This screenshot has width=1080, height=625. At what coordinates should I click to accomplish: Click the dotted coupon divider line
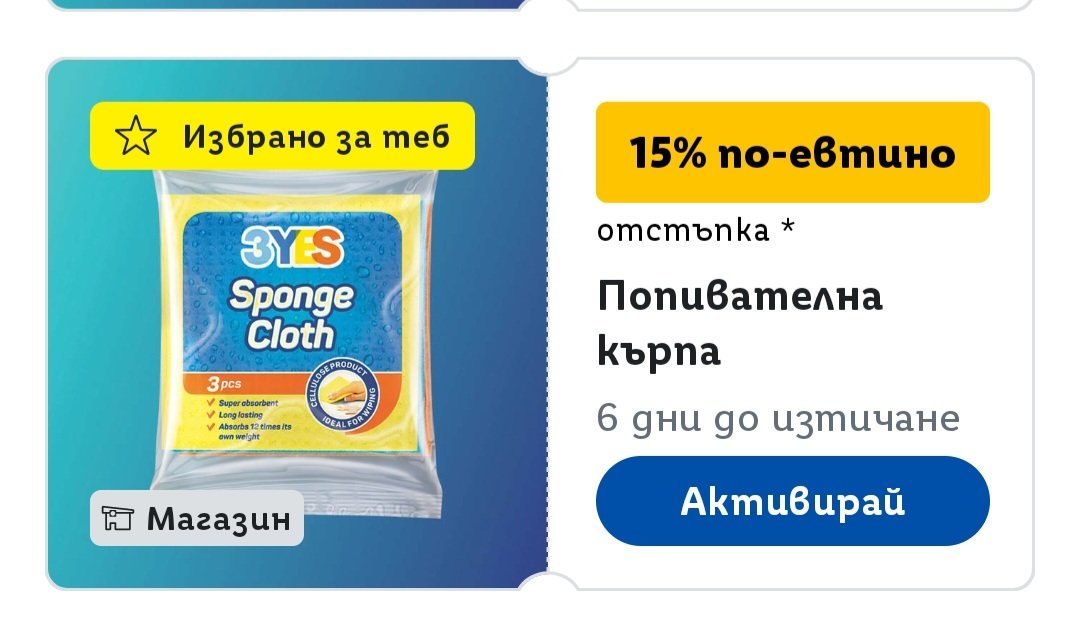(548, 324)
